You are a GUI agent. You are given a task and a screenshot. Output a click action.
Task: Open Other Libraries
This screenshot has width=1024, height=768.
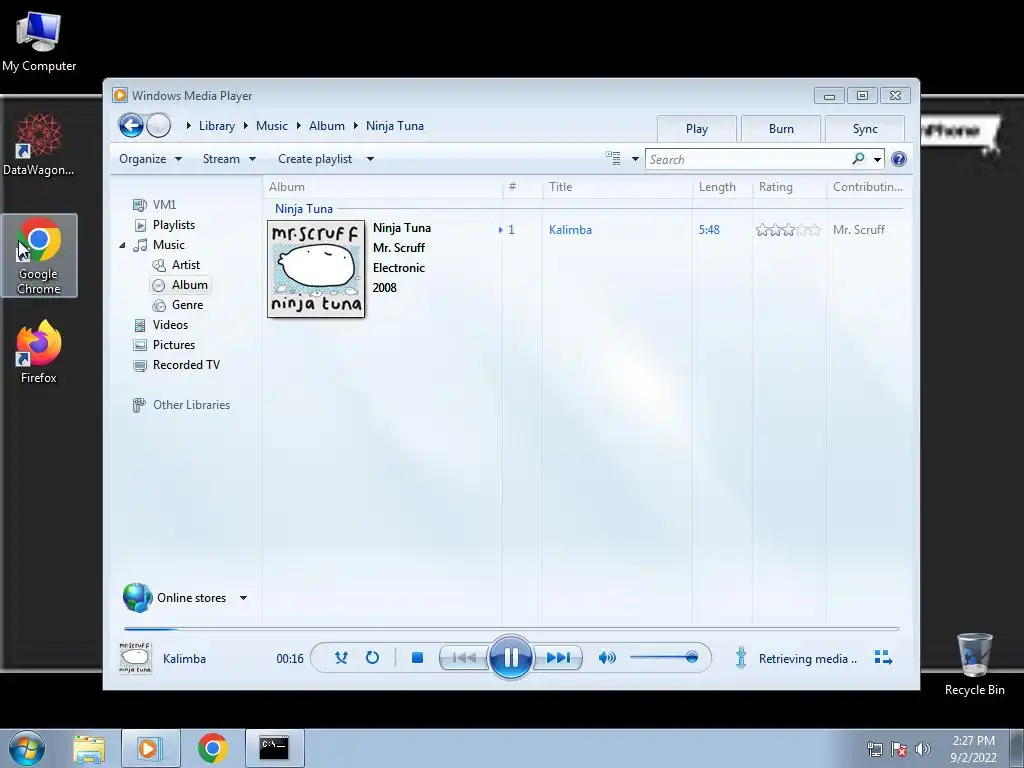(181, 405)
